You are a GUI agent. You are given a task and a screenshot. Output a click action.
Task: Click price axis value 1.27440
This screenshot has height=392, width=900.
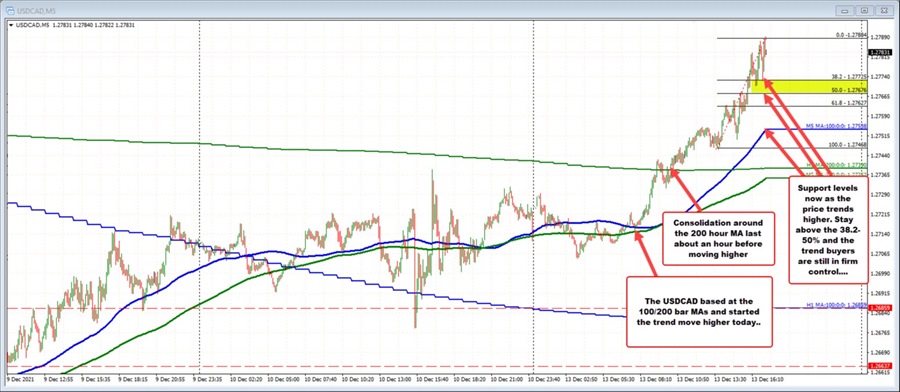tap(880, 156)
